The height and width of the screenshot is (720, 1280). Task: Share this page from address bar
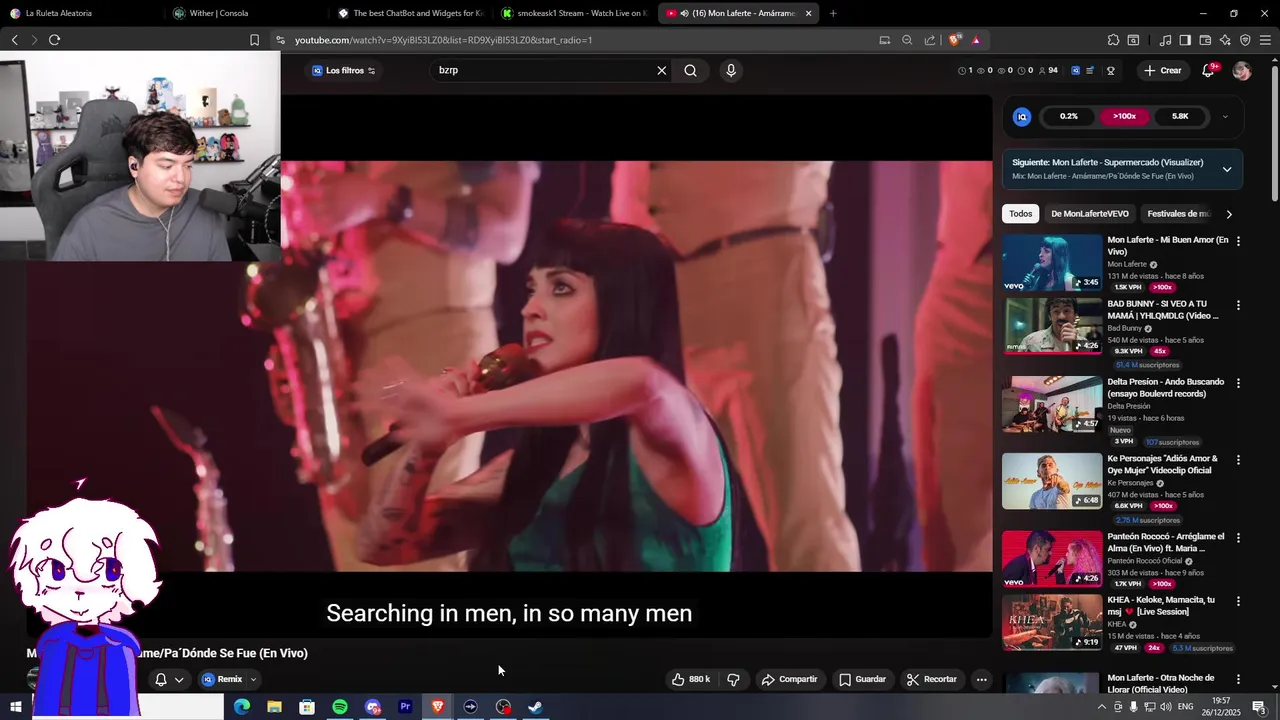[930, 40]
